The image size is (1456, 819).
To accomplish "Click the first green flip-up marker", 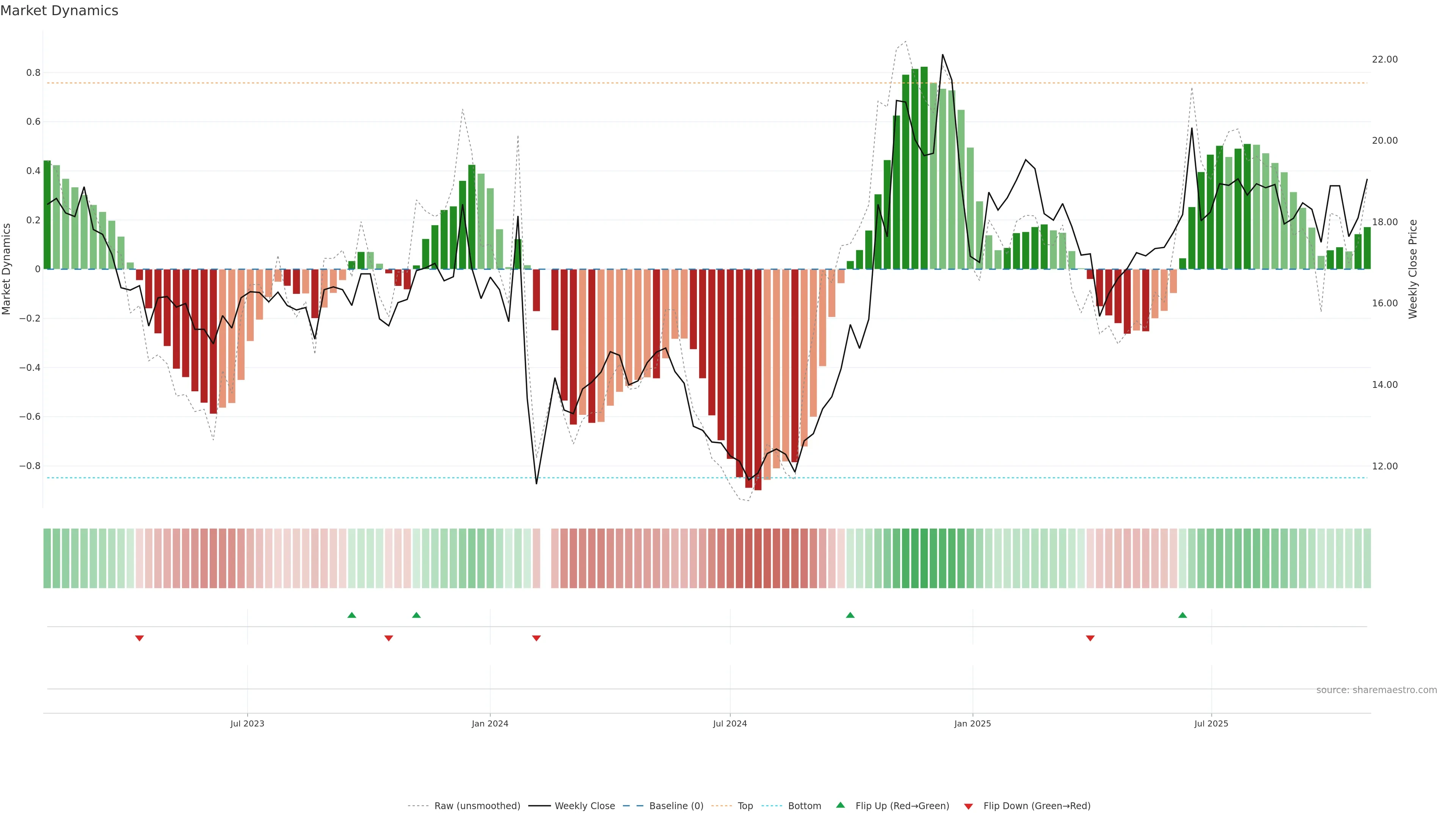I will 351,615.
